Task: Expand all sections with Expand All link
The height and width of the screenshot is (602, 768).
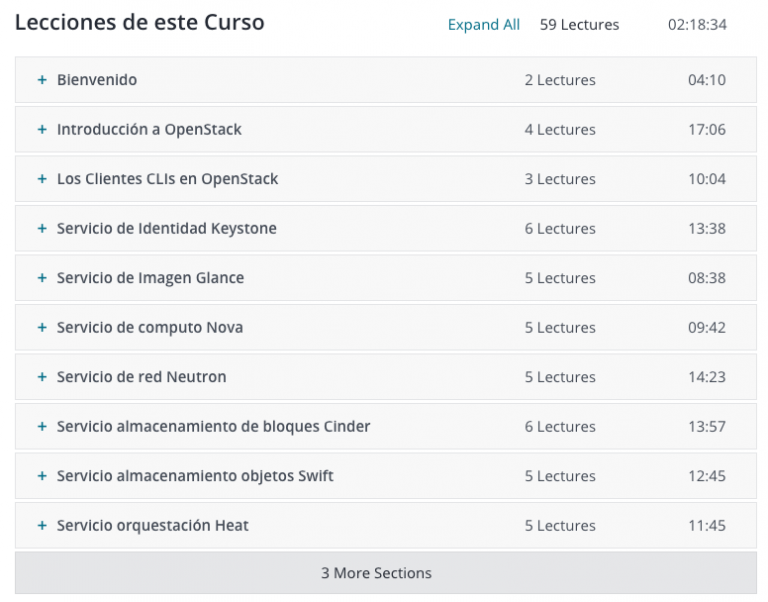Action: pos(483,24)
